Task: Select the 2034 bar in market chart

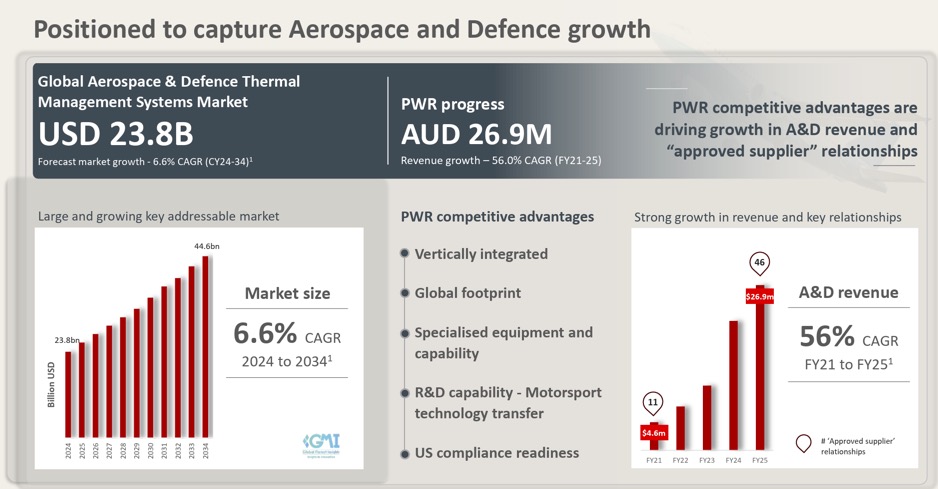Action: (206, 352)
